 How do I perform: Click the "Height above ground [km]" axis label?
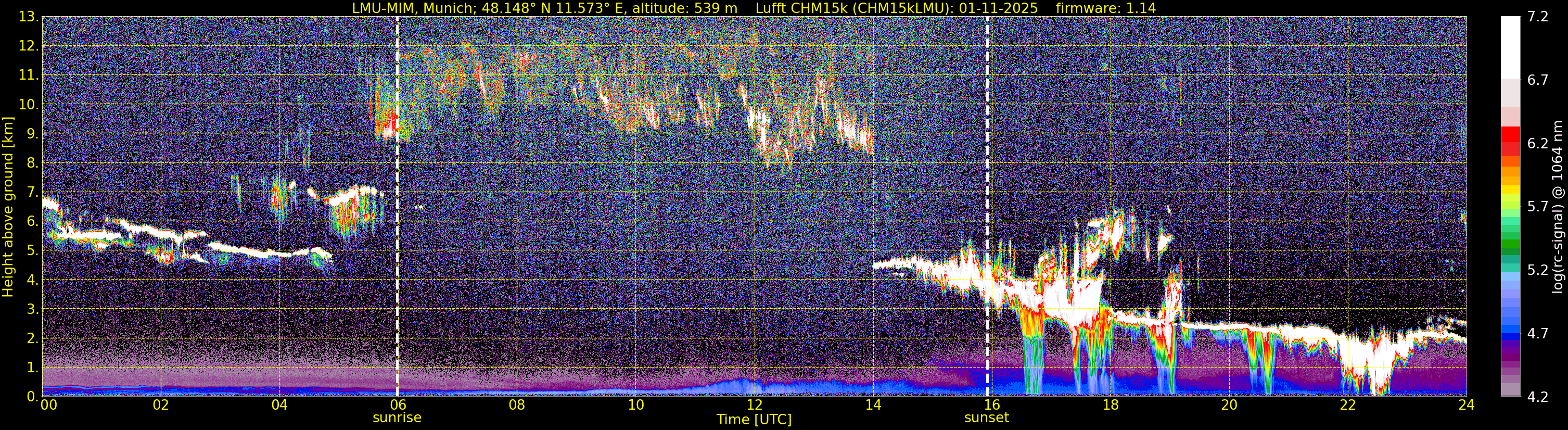[x=8, y=207]
